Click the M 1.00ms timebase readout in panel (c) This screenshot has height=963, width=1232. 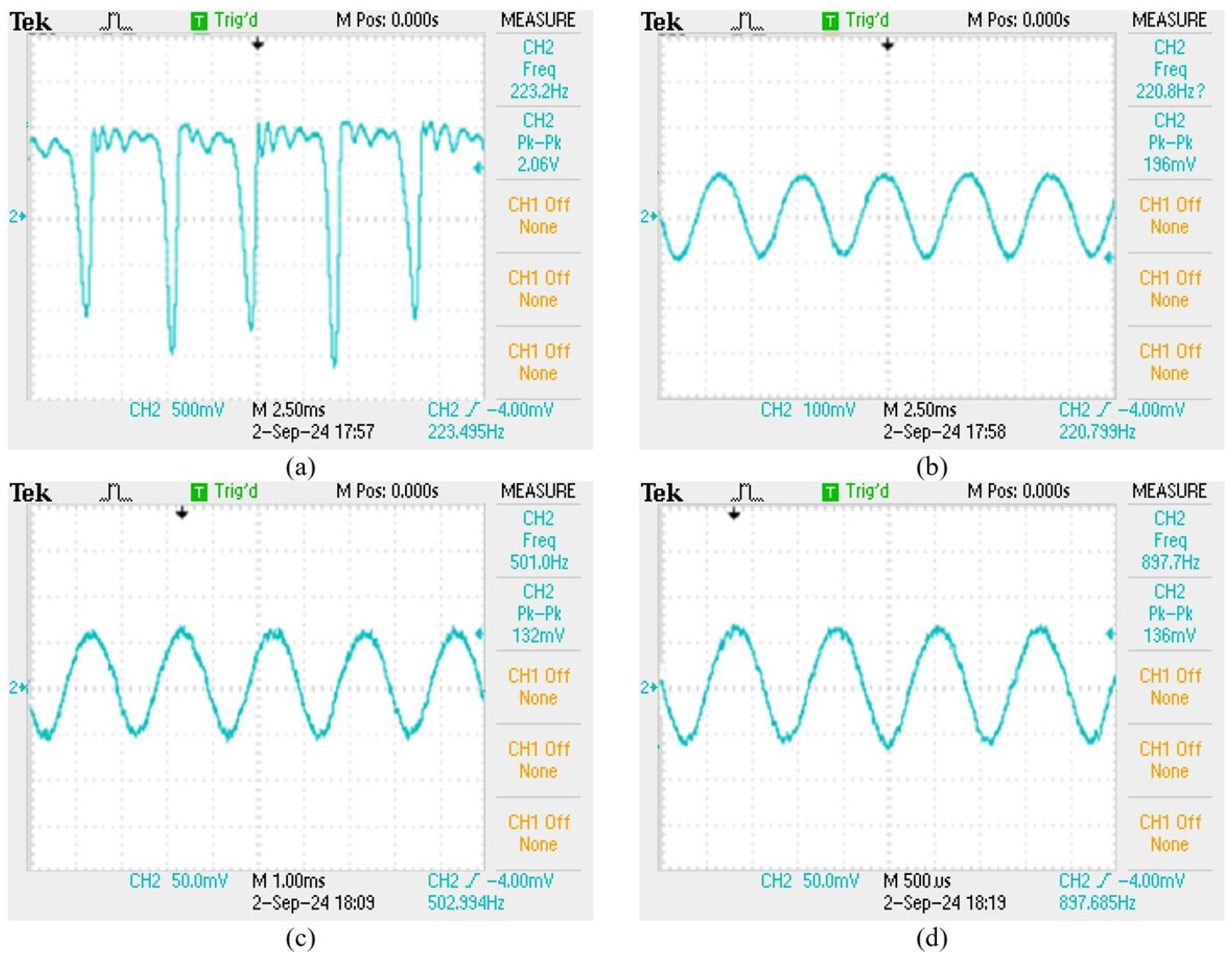[288, 881]
